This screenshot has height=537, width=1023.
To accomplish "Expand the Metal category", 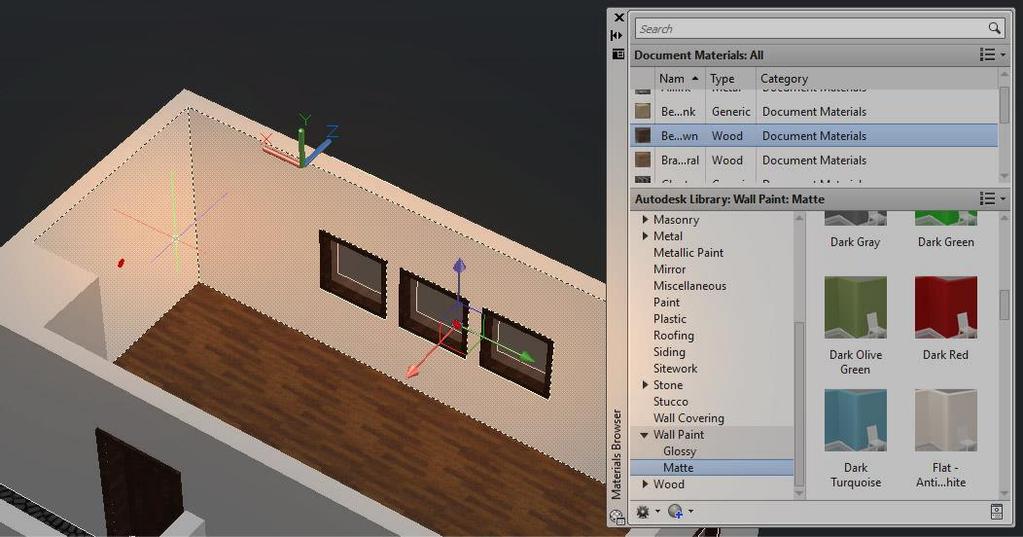I will click(x=645, y=236).
